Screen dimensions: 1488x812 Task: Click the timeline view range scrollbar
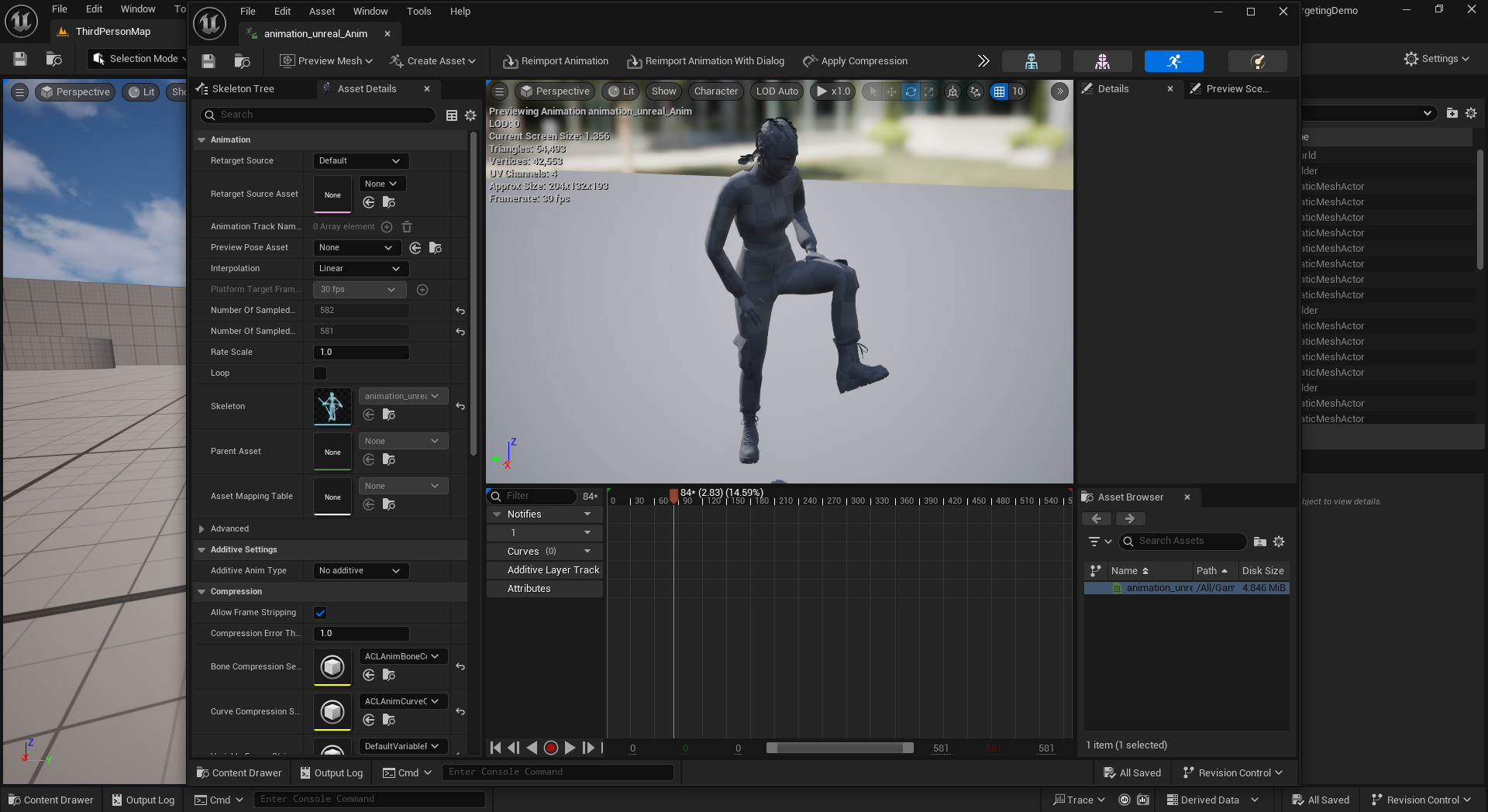point(840,748)
